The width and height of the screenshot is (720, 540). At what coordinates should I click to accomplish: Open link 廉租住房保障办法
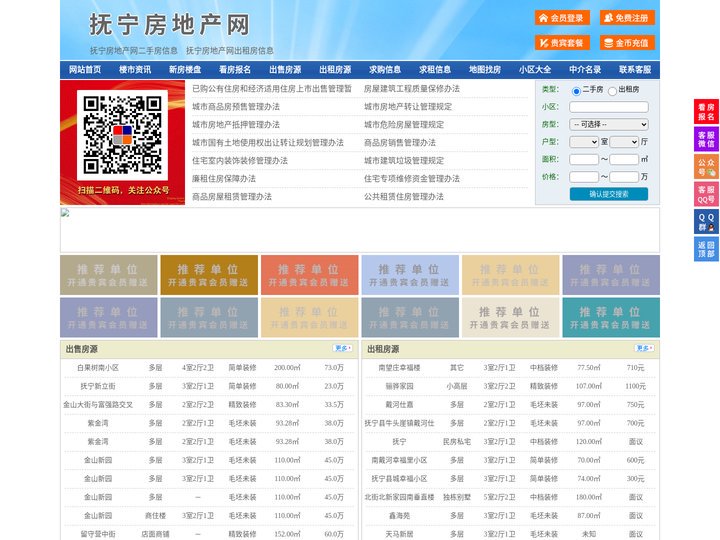pyautogui.click(x=224, y=179)
